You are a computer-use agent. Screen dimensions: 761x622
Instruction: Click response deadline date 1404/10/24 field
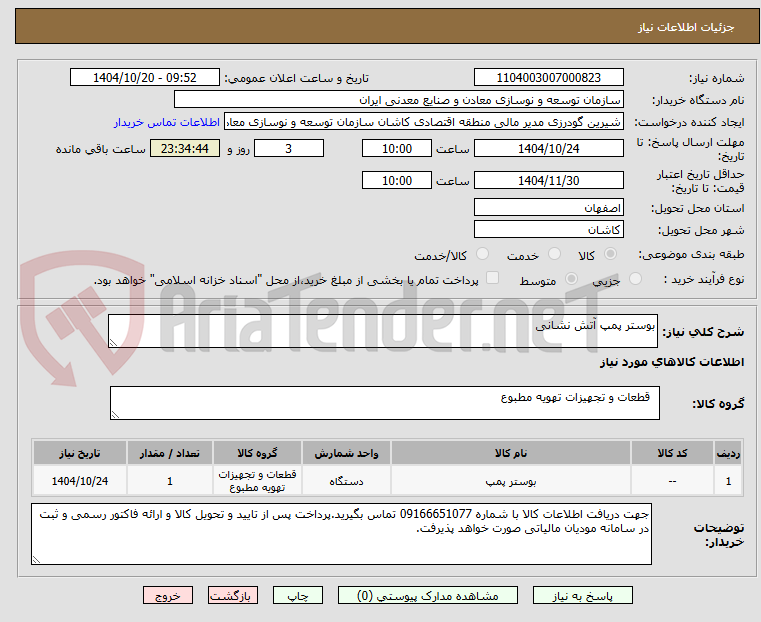tap(548, 148)
